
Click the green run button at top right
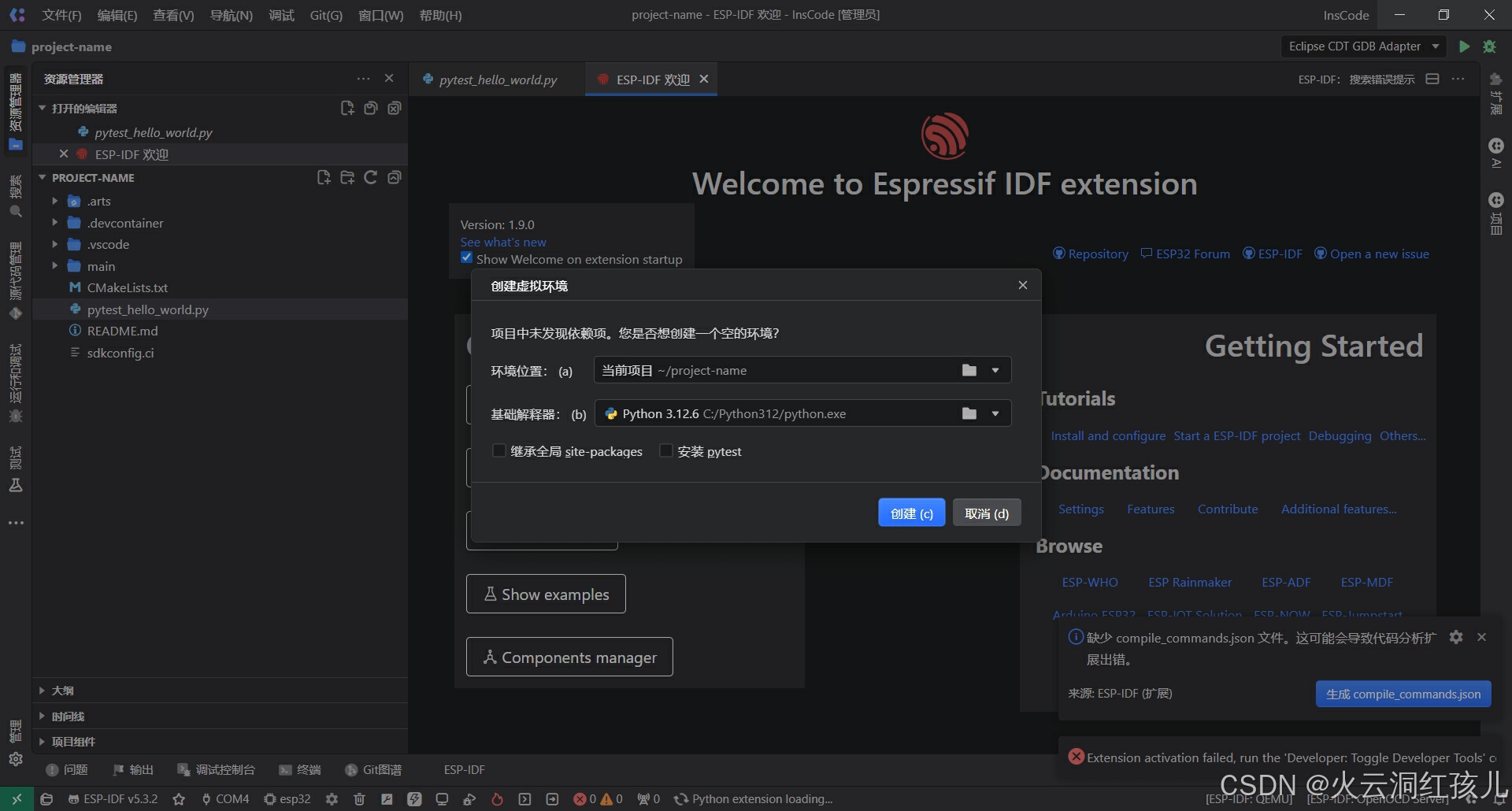1464,46
